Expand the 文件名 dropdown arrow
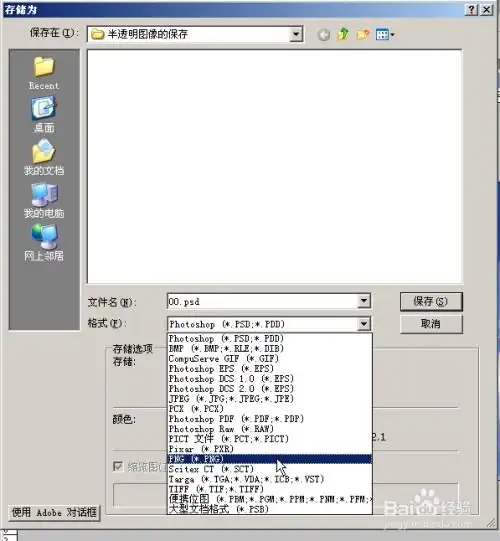The height and width of the screenshot is (541, 500). point(364,301)
